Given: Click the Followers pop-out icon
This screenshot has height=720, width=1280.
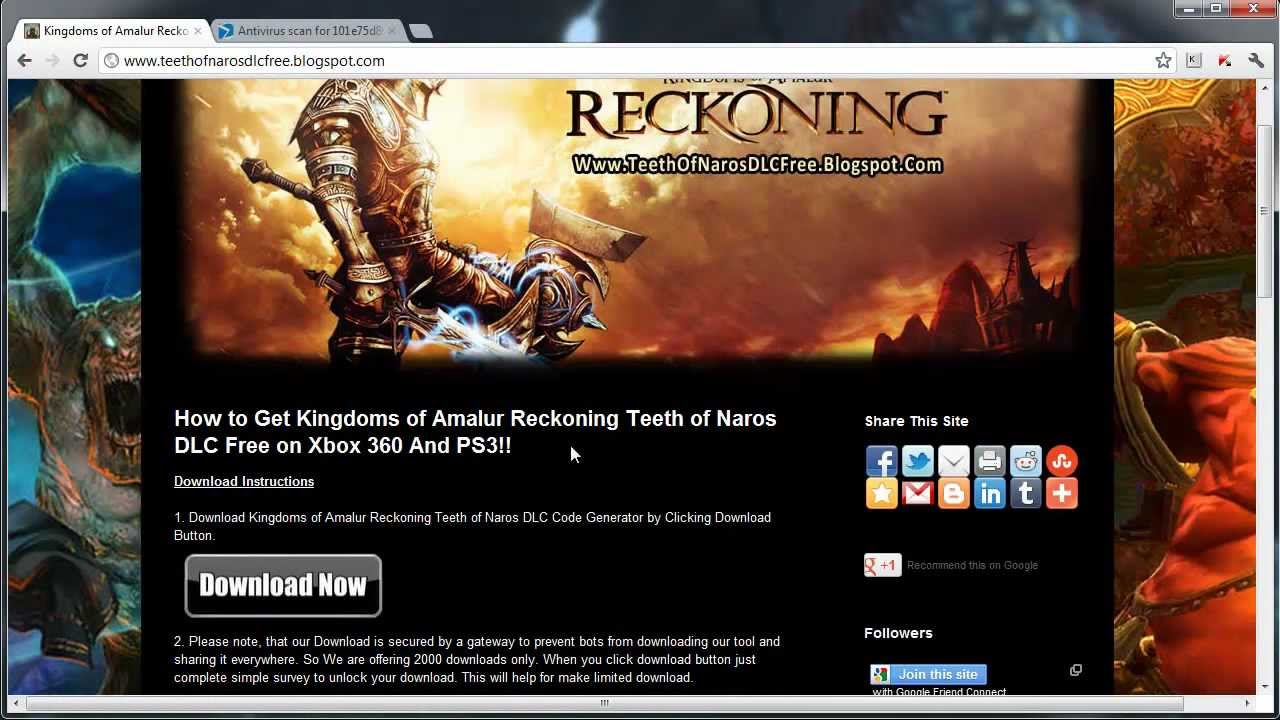Looking at the screenshot, I should click(1076, 670).
